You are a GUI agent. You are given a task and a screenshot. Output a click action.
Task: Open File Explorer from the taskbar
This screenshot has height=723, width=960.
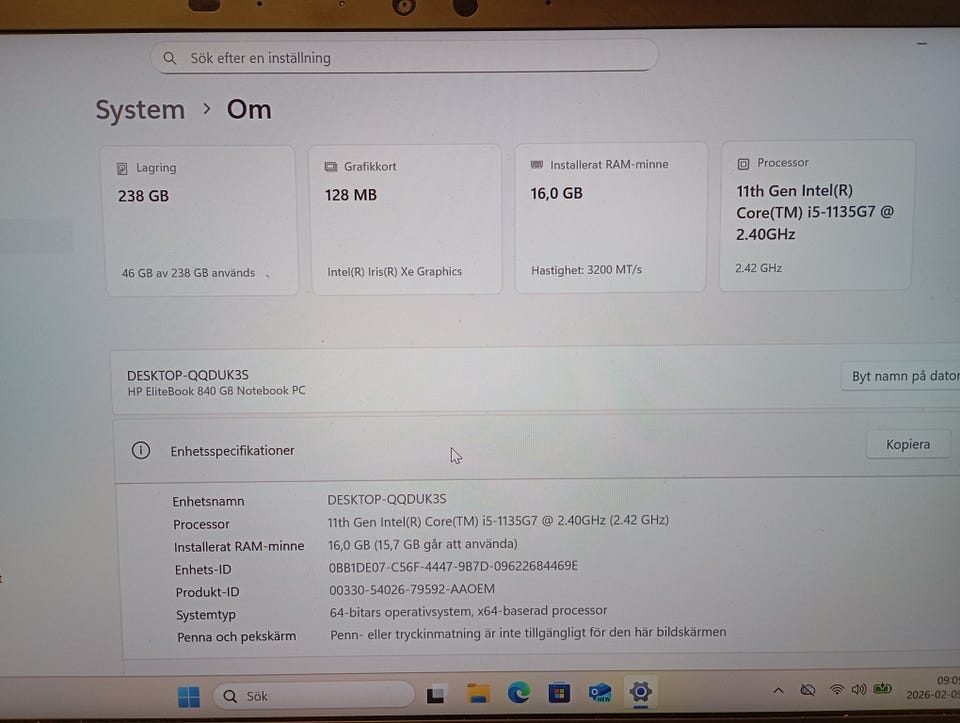478,694
